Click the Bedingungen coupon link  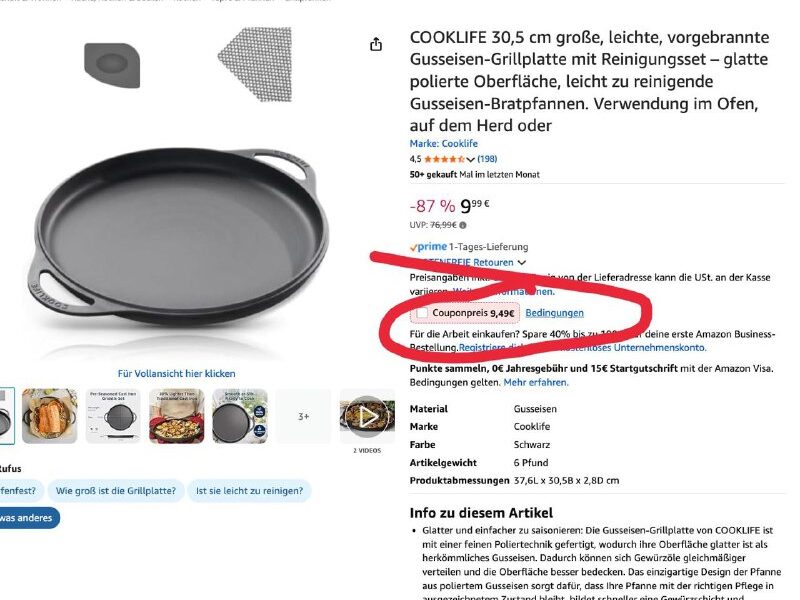tap(554, 313)
